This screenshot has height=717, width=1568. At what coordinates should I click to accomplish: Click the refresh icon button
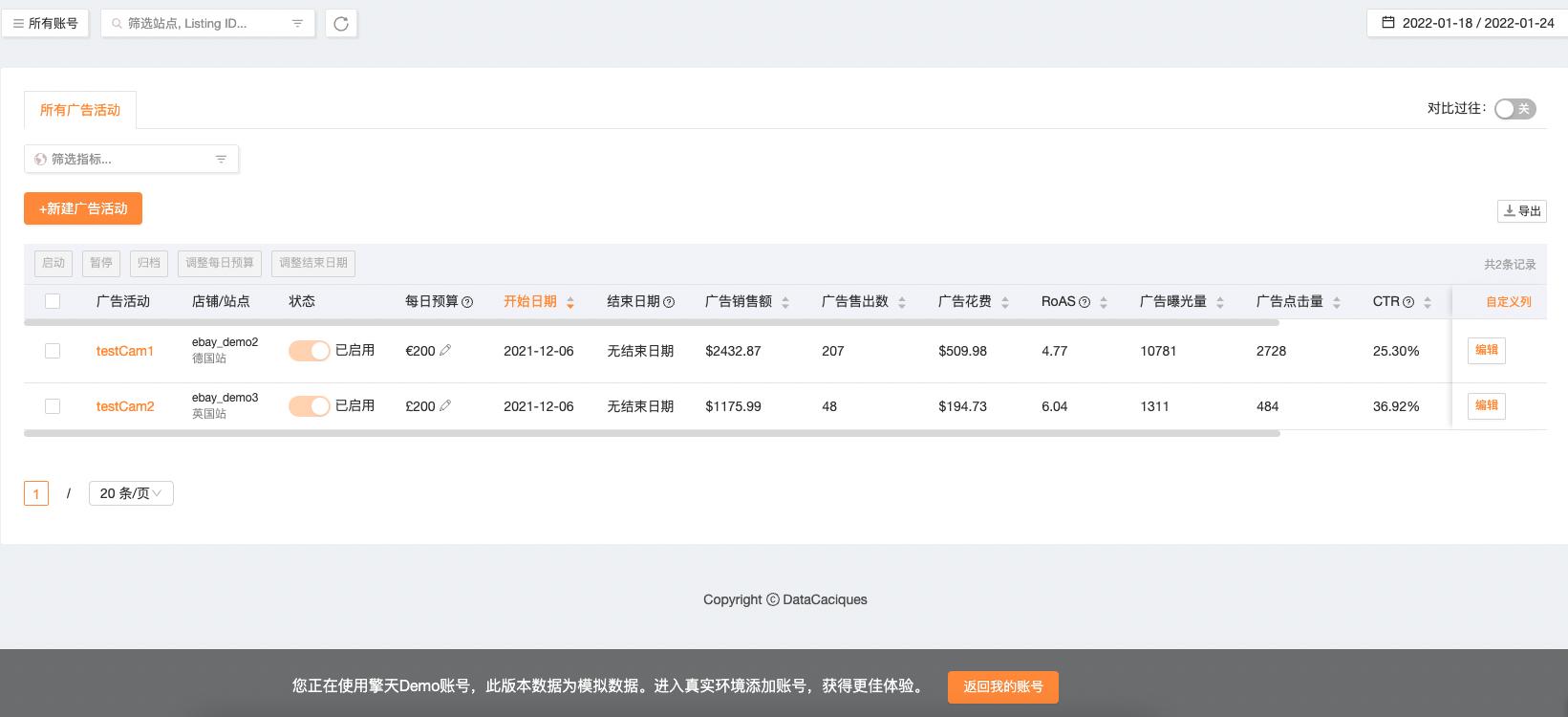(341, 23)
